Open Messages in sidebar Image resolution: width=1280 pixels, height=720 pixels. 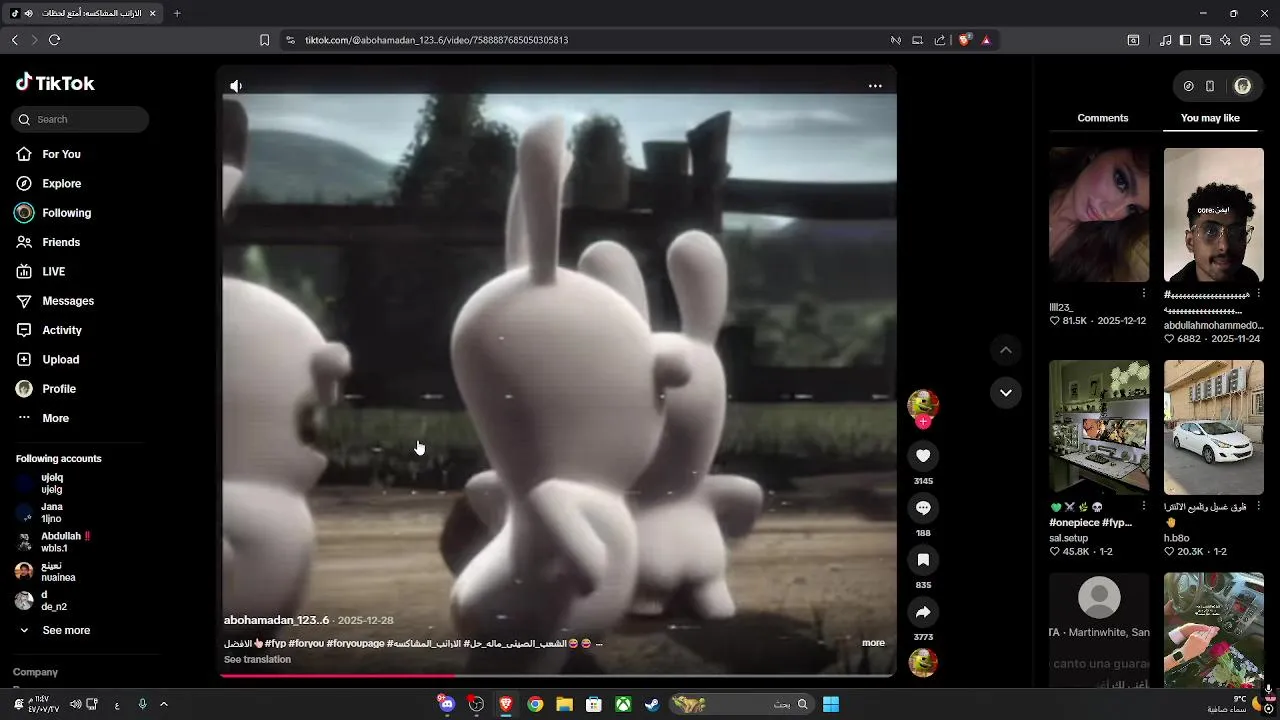click(x=55, y=301)
